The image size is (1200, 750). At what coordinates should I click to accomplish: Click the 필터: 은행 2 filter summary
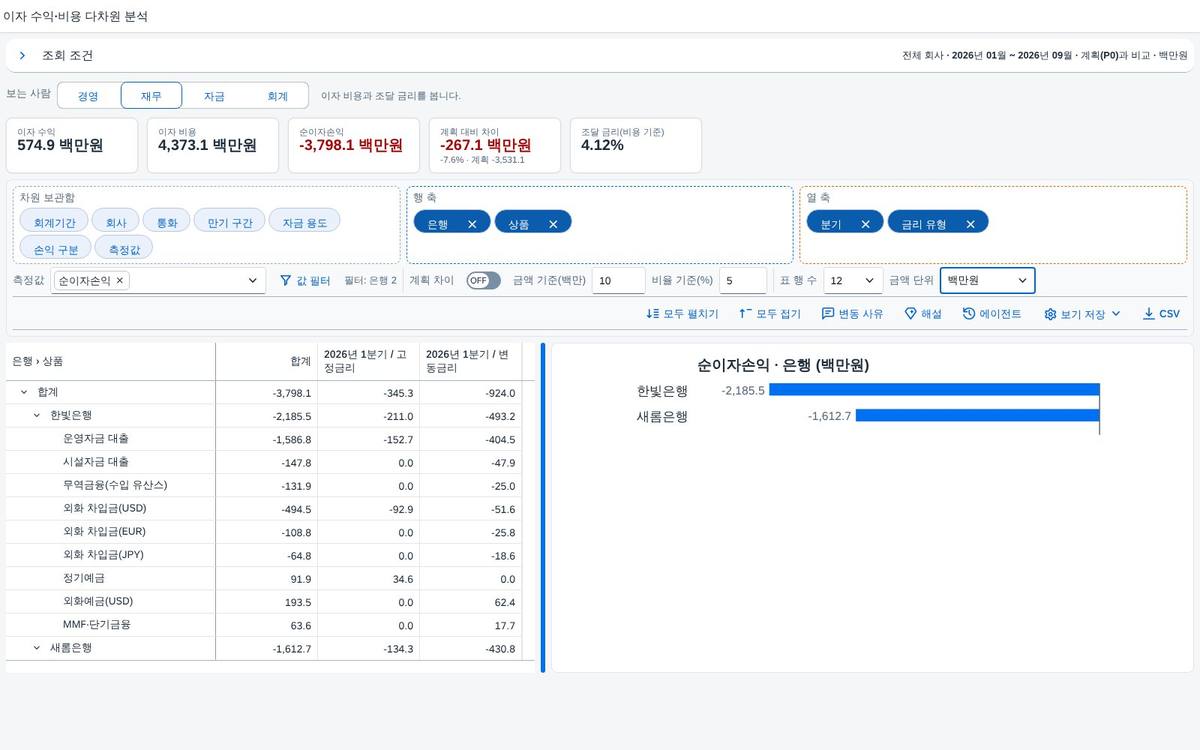tap(370, 281)
